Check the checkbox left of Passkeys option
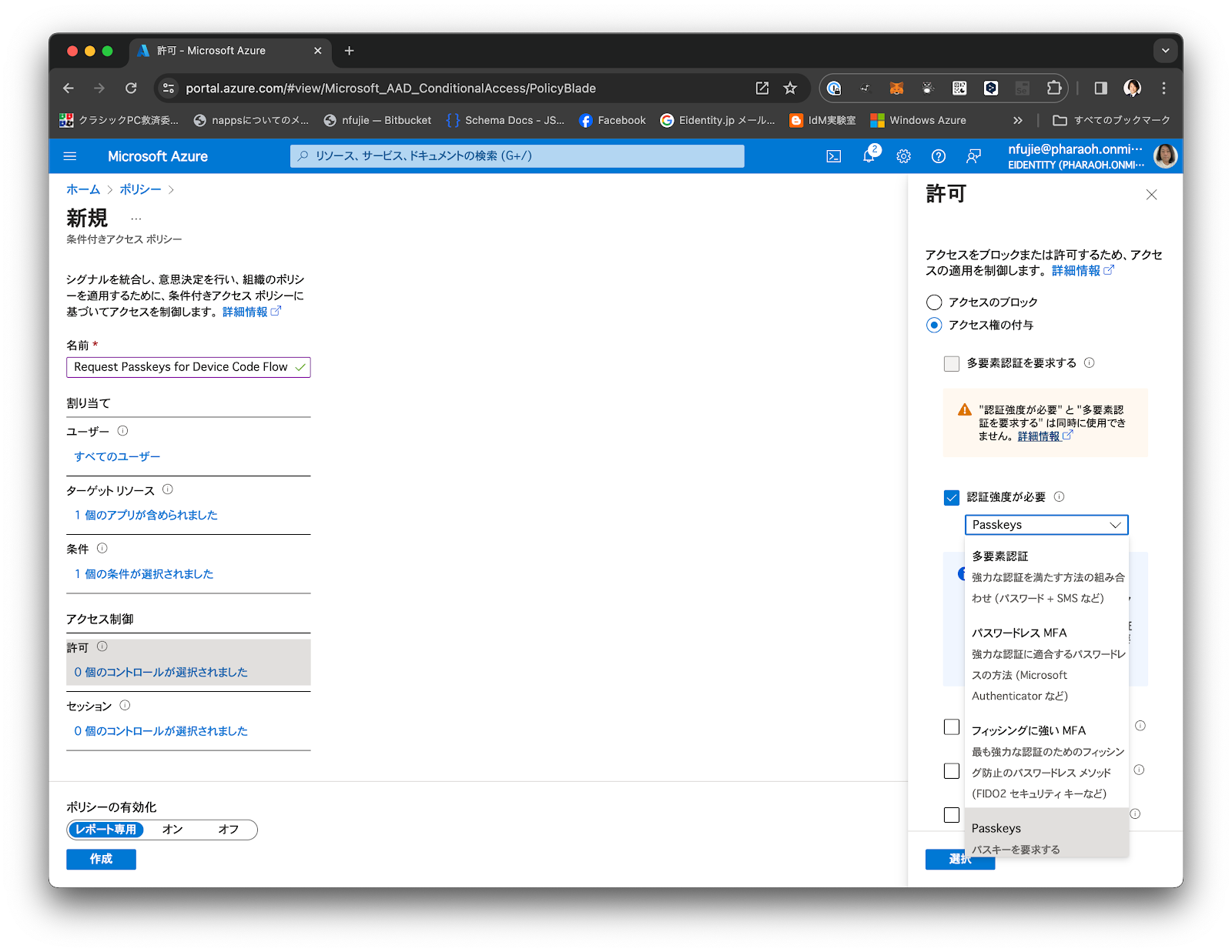This screenshot has width=1232, height=952. click(952, 814)
